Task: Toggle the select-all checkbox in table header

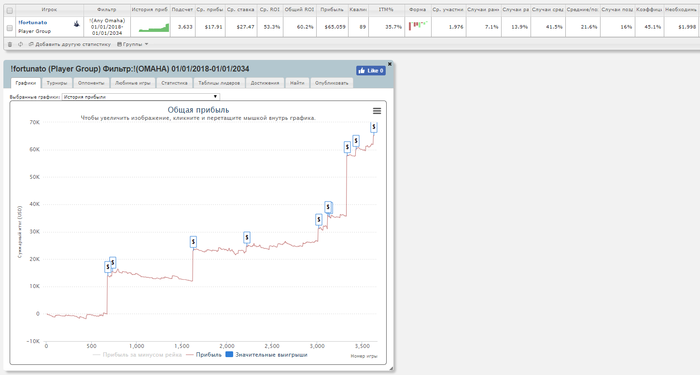Action: click(x=9, y=10)
